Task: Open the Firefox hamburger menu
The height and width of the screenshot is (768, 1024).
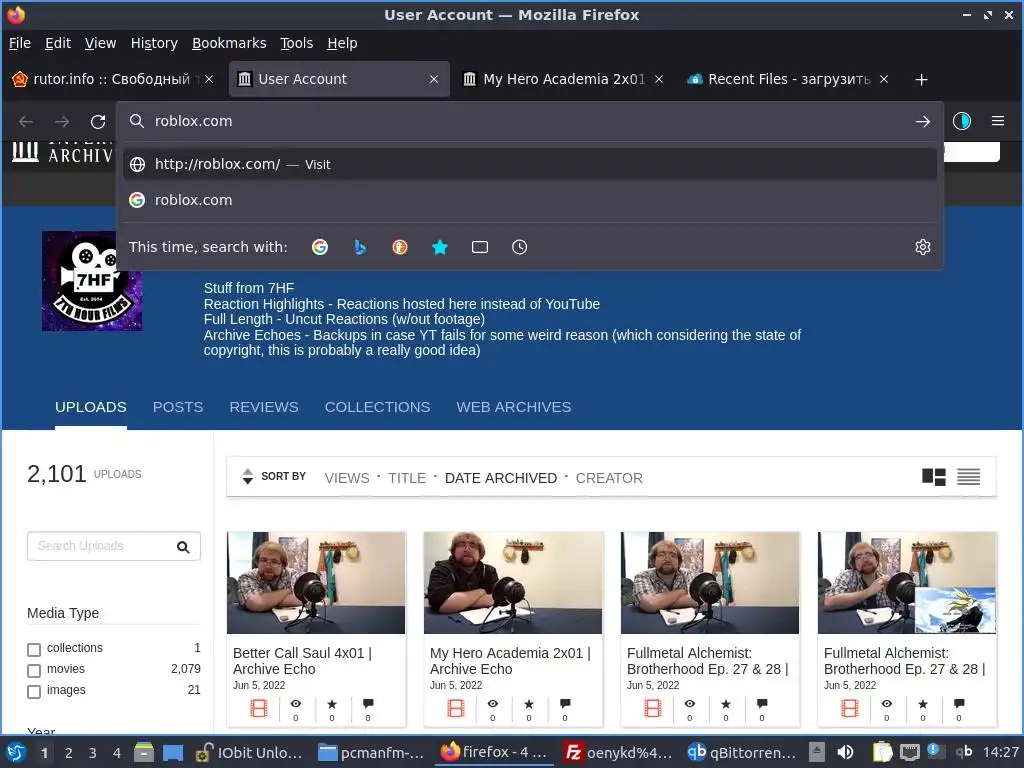Action: coord(998,121)
